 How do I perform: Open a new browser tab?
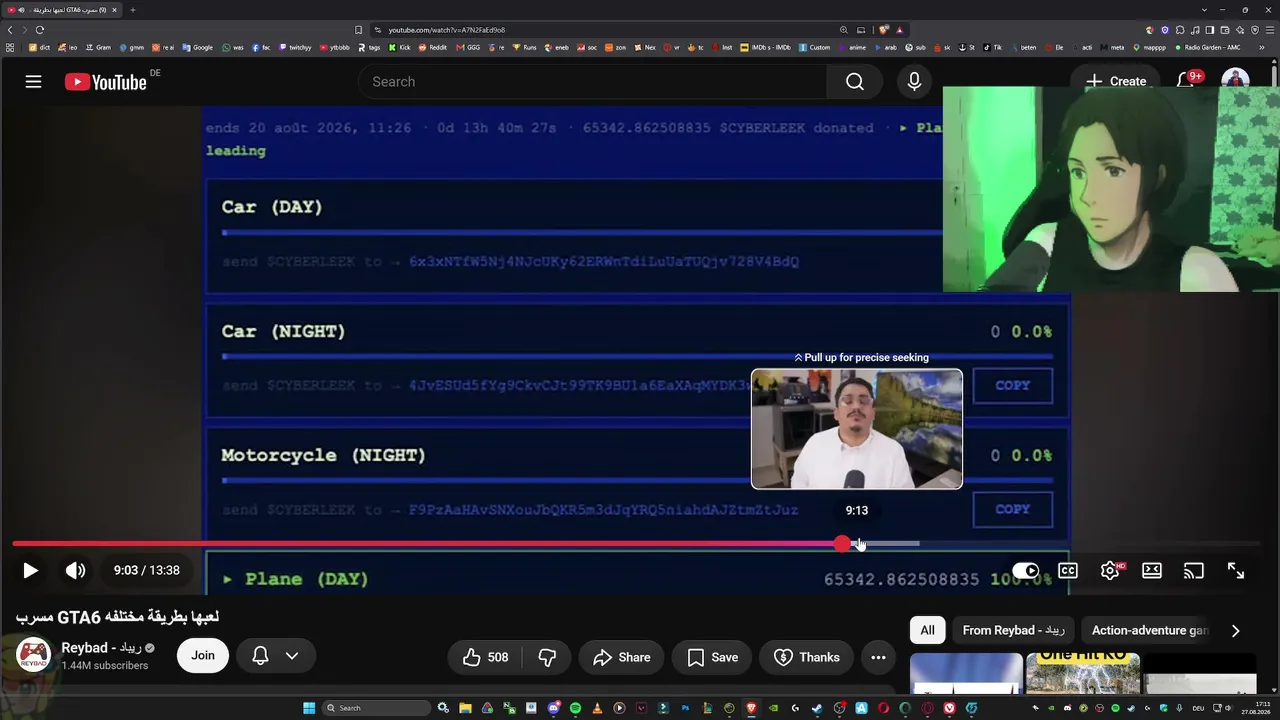click(x=132, y=10)
